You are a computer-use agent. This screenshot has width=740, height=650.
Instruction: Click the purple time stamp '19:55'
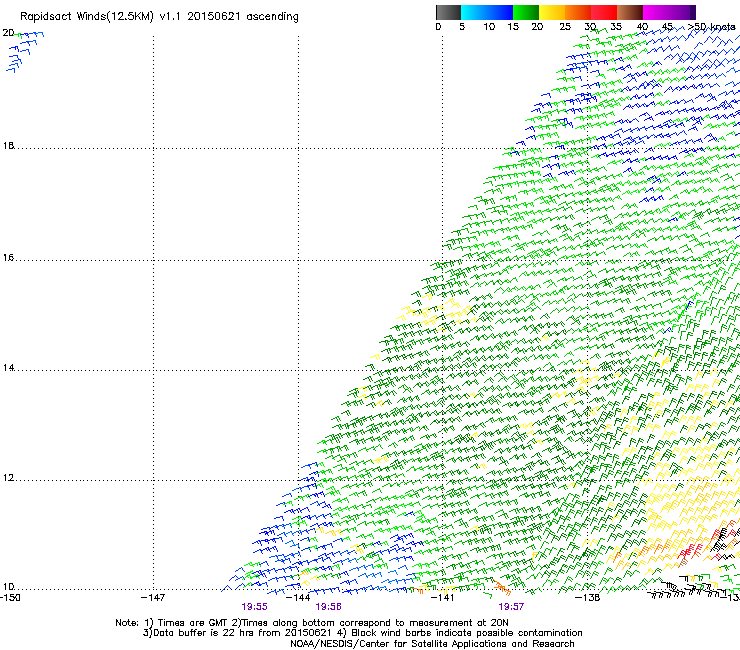(x=254, y=607)
